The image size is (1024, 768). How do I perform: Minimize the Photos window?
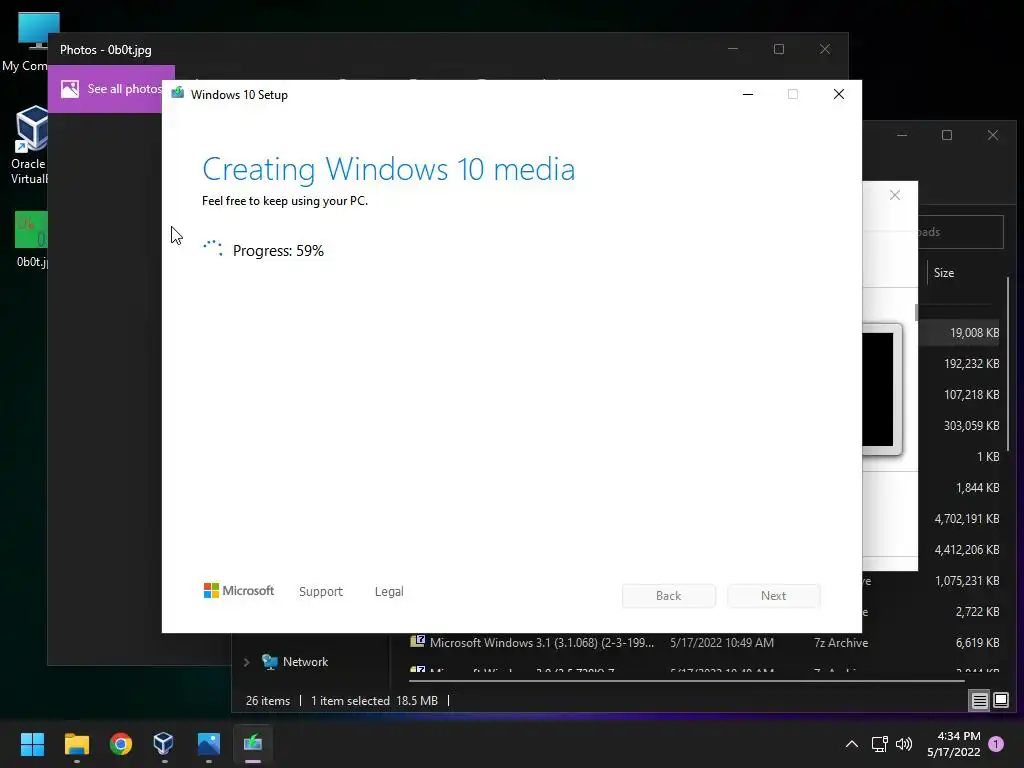(x=733, y=49)
